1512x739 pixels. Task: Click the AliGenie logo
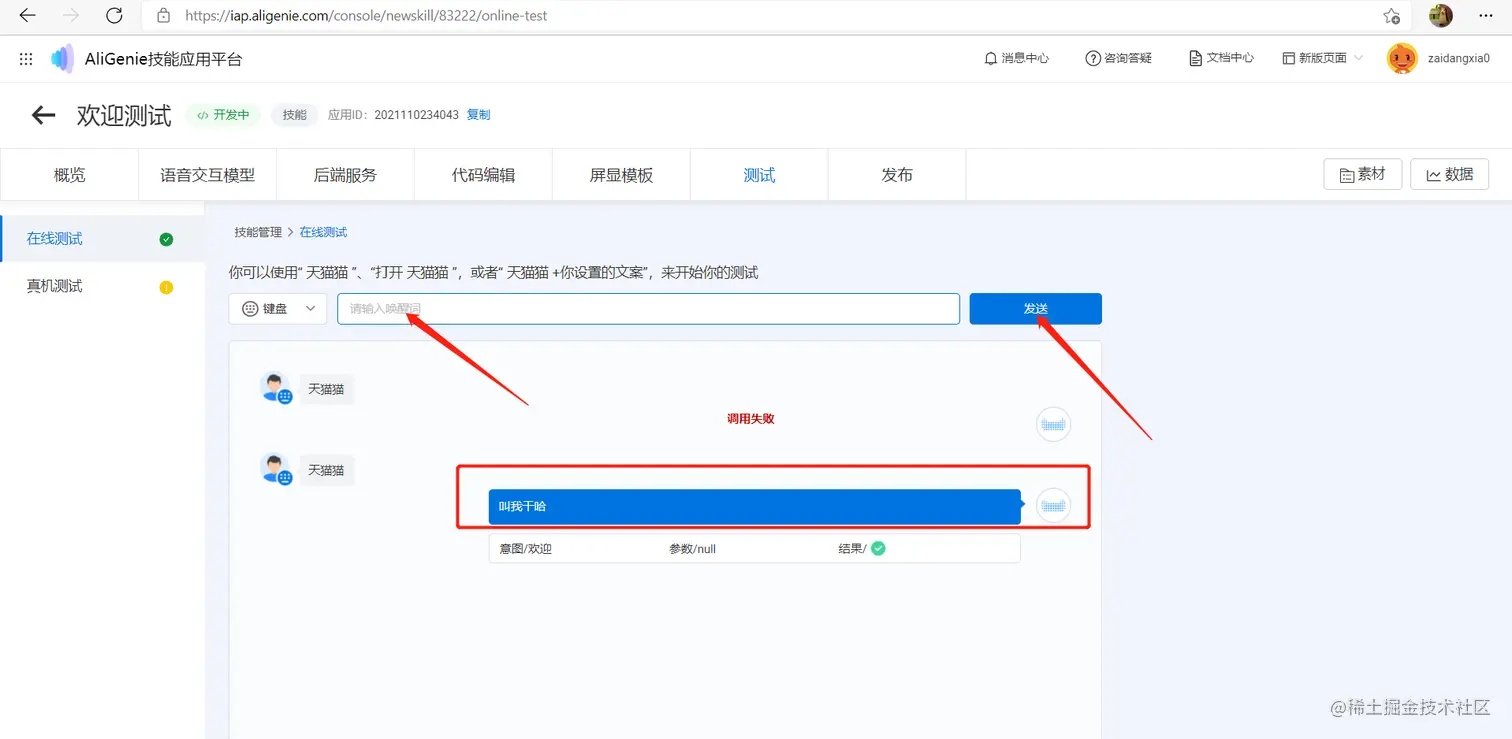pyautogui.click(x=62, y=59)
